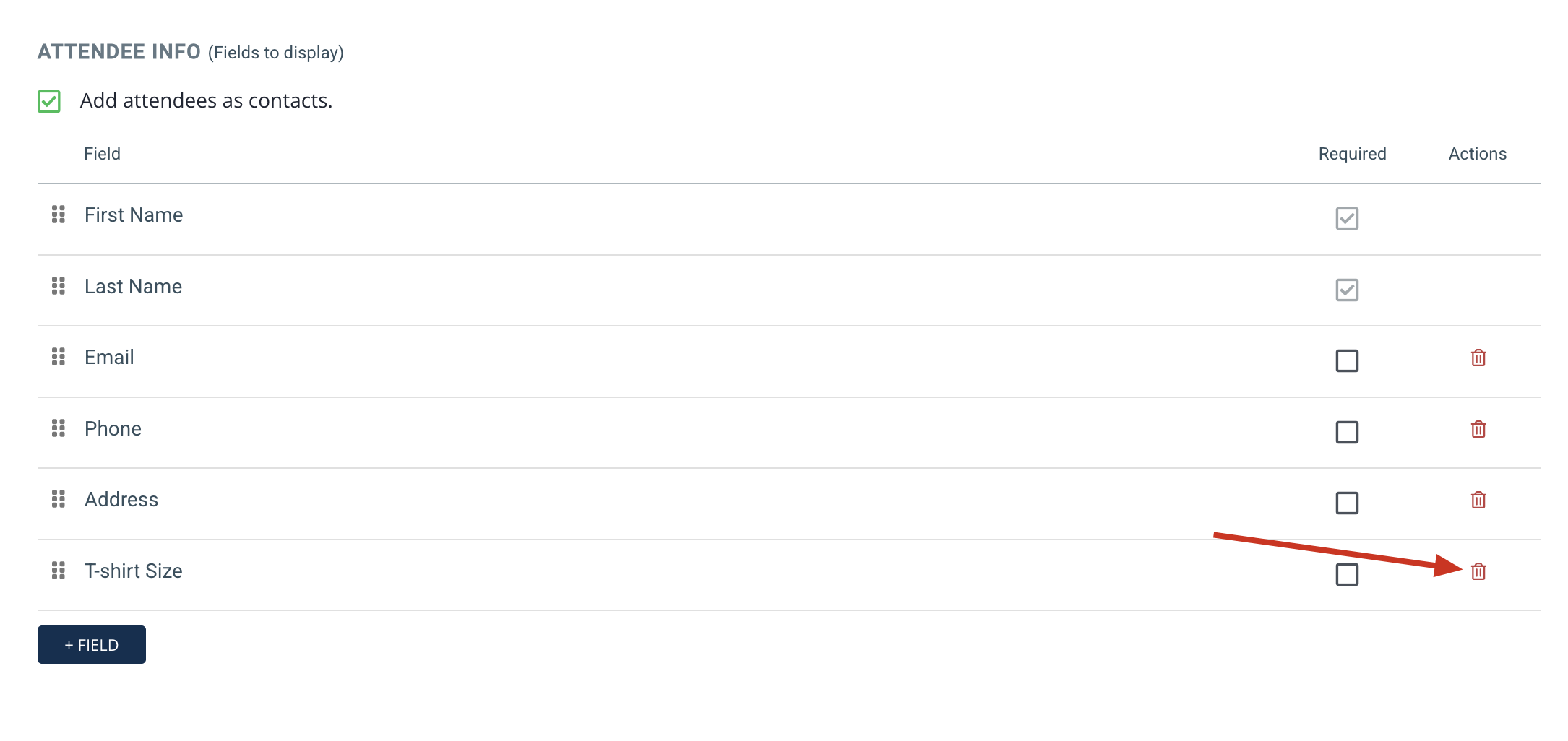Viewport: 1568px width, 741px height.
Task: Delete the Email field with trash icon
Action: click(1478, 357)
